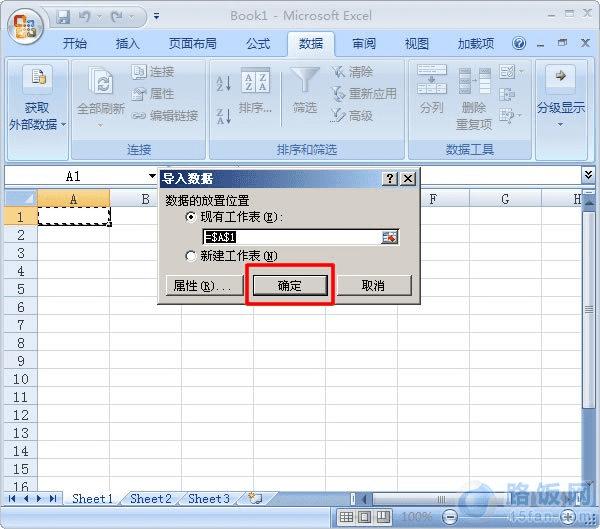The width and height of the screenshot is (600, 529).
Task: Expand 全部刷新 dropdown arrow
Action: click(x=100, y=126)
